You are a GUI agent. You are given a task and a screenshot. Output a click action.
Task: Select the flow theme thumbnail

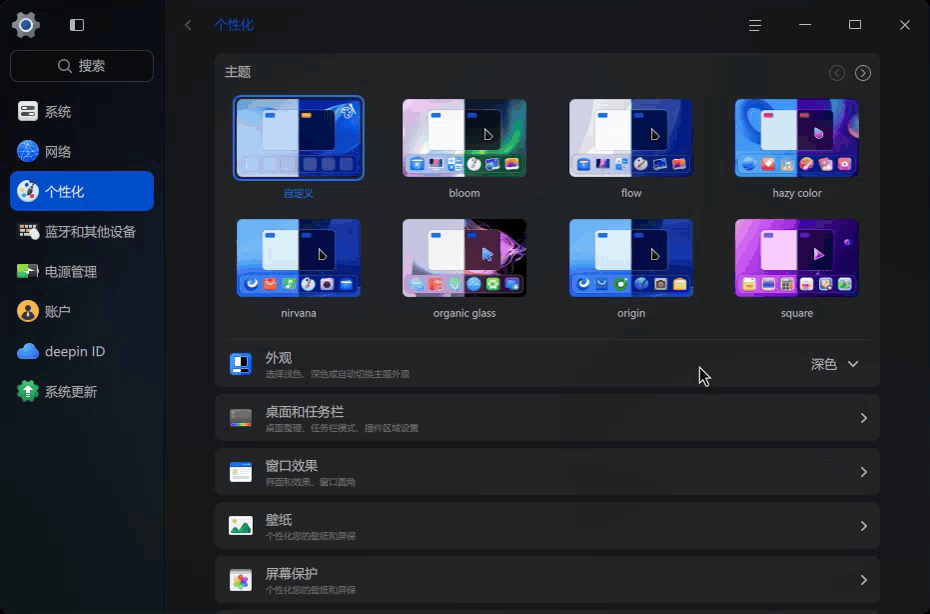coord(630,138)
